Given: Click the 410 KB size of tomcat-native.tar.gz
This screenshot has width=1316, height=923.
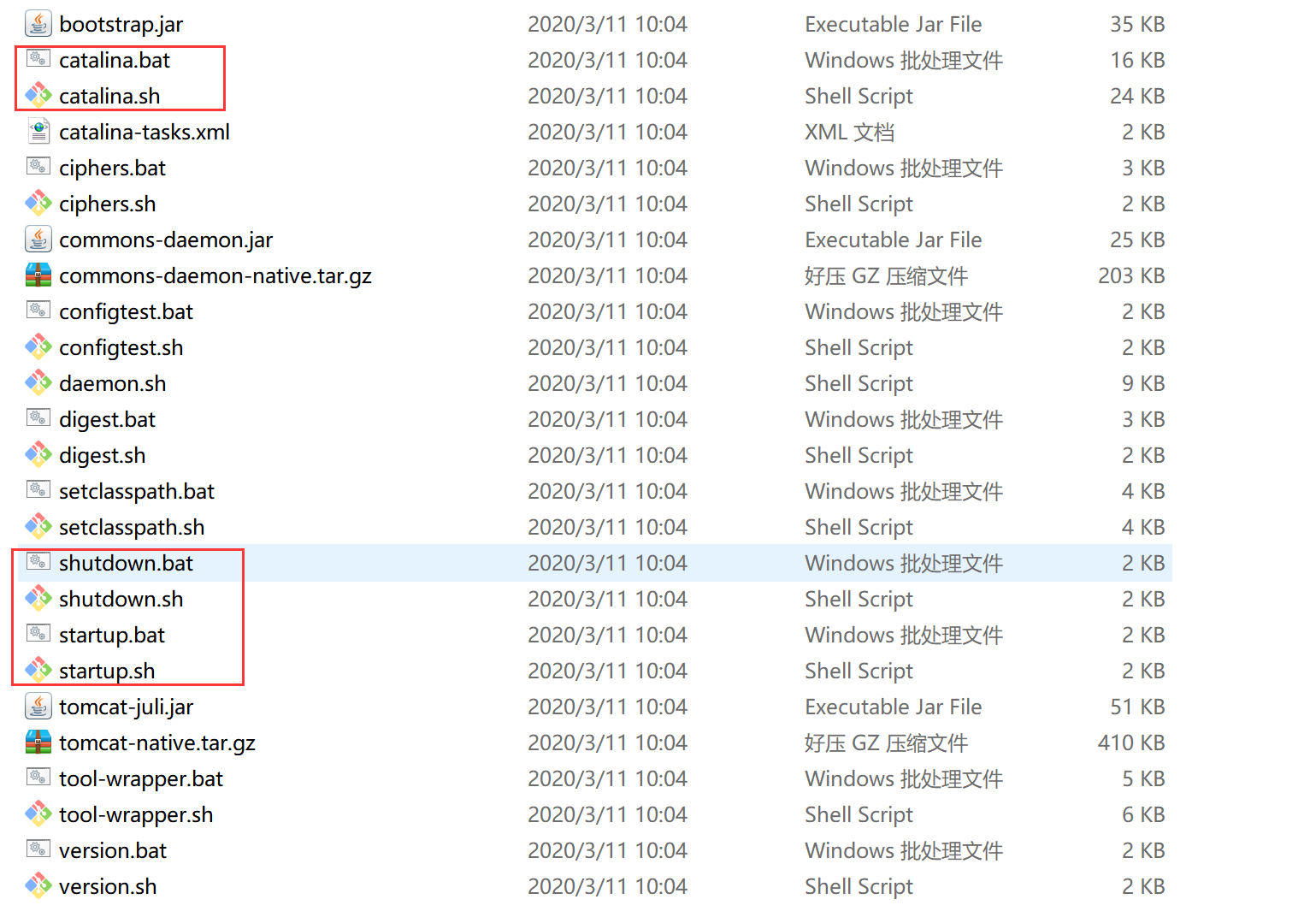Looking at the screenshot, I should 1131,743.
